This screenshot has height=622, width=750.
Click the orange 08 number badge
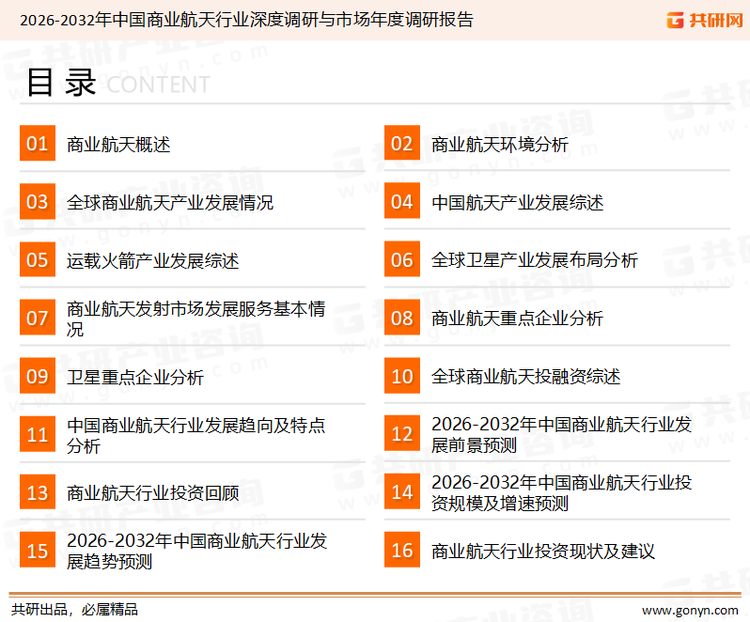point(402,318)
